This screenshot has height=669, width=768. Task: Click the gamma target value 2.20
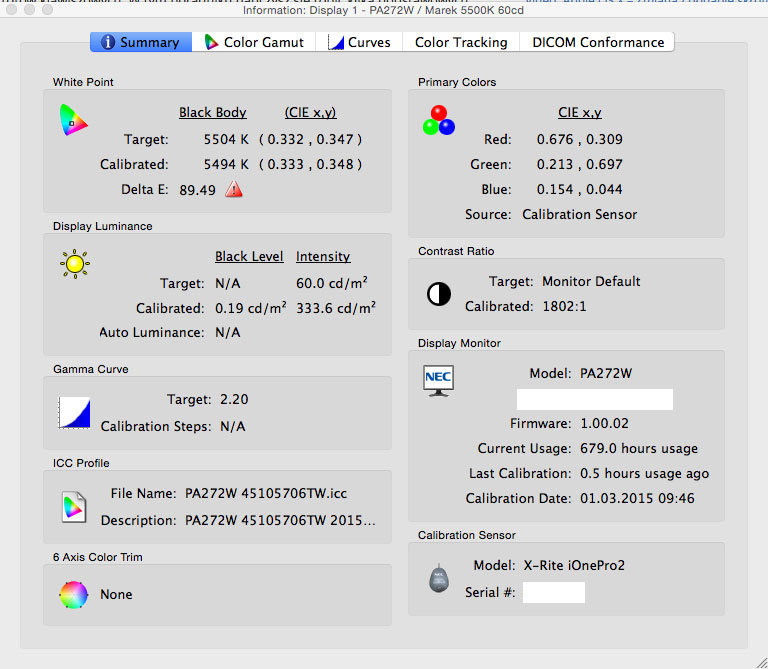tap(234, 399)
